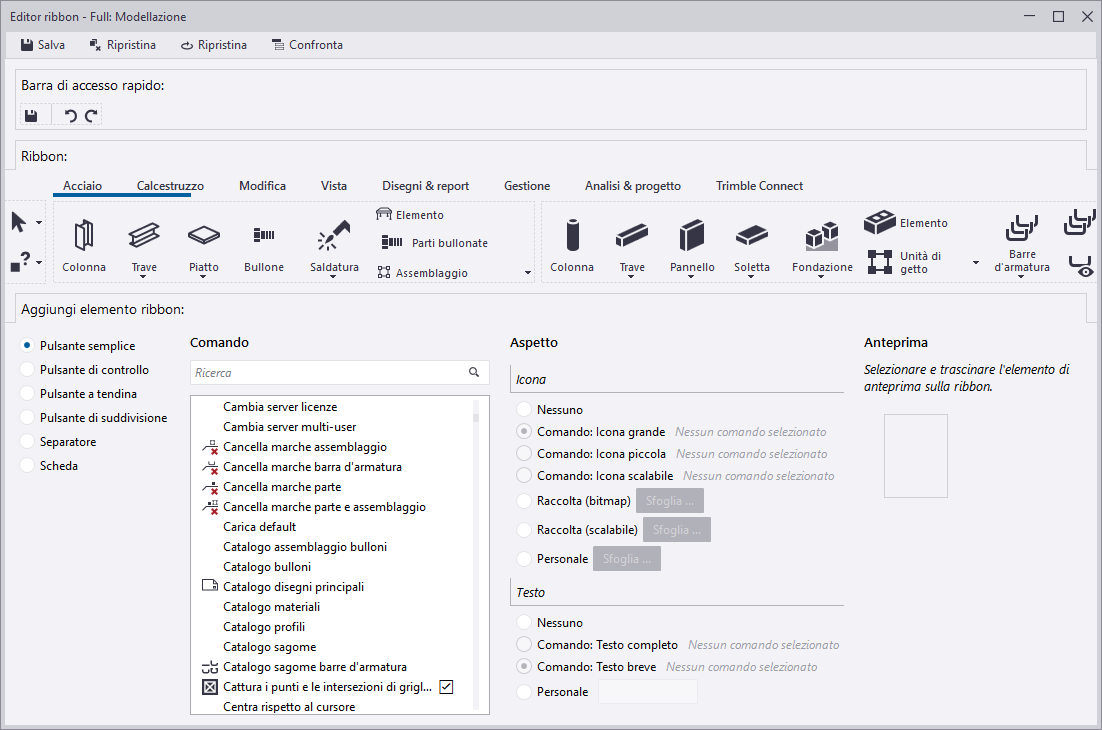Click the steel Colonna column icon
This screenshot has height=730, width=1102.
click(x=83, y=236)
